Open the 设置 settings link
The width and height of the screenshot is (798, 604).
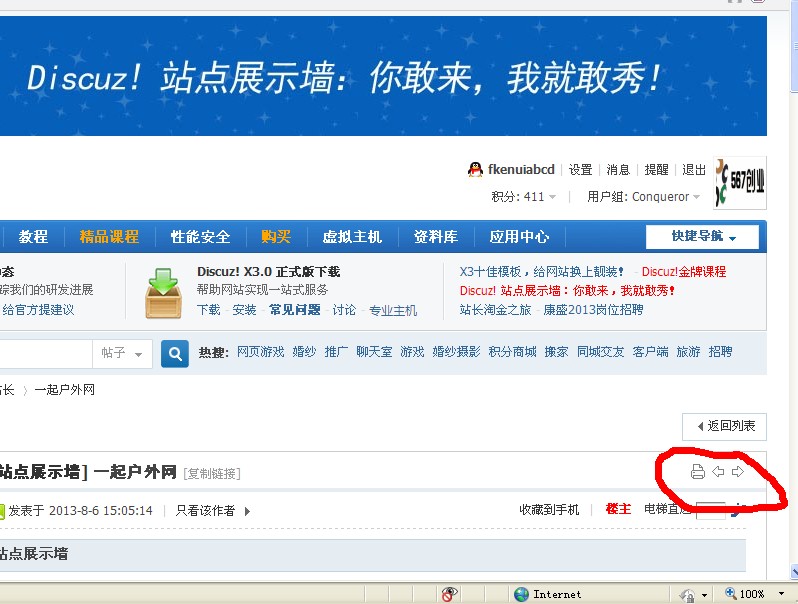(580, 169)
